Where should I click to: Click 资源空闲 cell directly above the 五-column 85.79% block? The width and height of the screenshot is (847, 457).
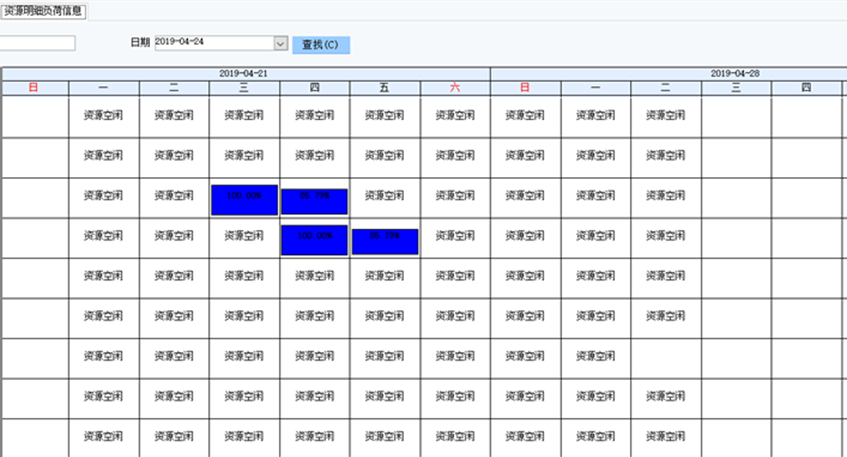(x=385, y=196)
